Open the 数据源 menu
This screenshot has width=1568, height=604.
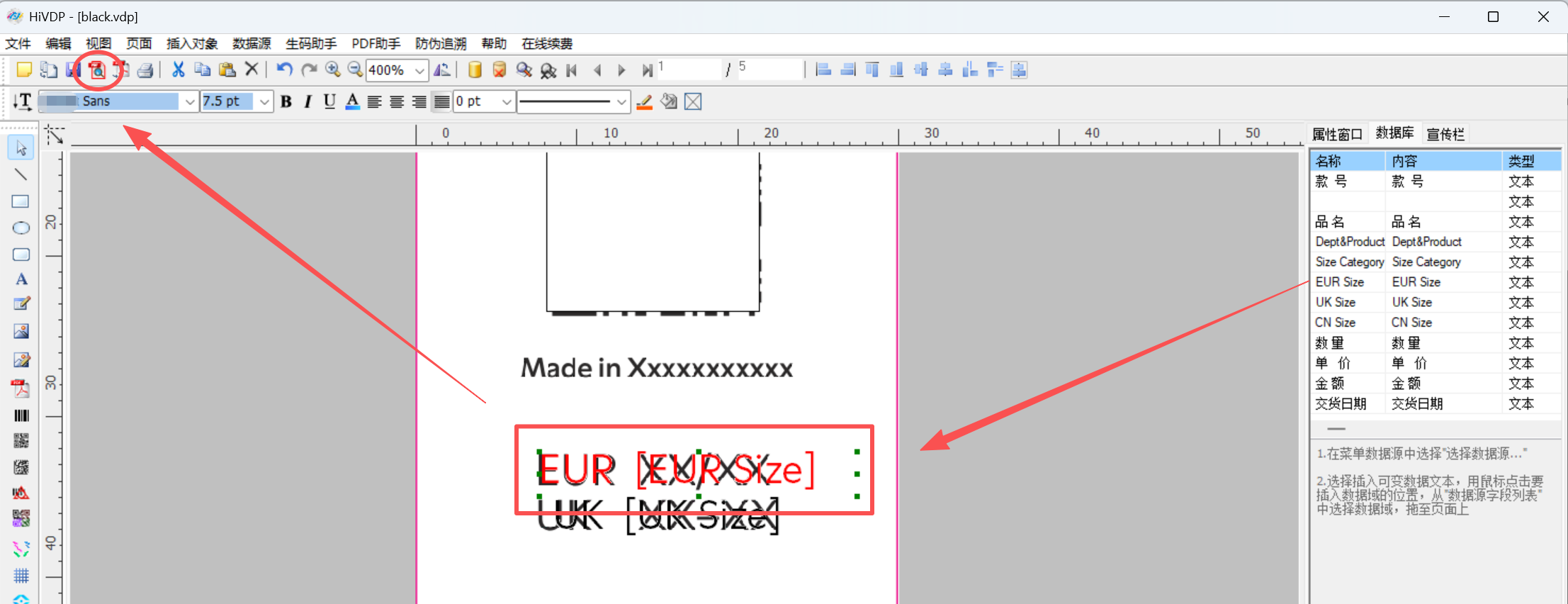pos(252,44)
